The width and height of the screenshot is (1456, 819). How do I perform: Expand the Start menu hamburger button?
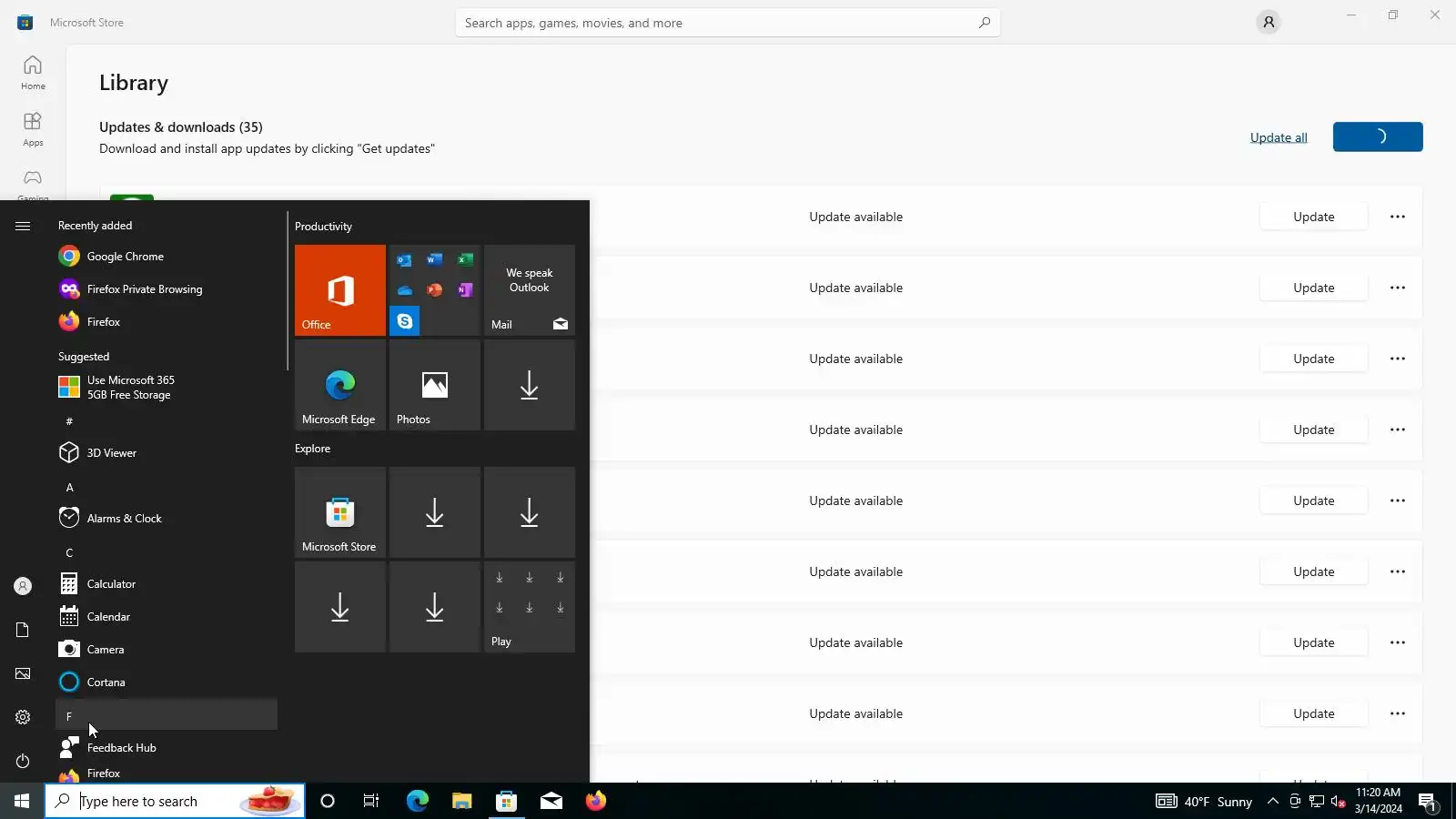point(23,226)
